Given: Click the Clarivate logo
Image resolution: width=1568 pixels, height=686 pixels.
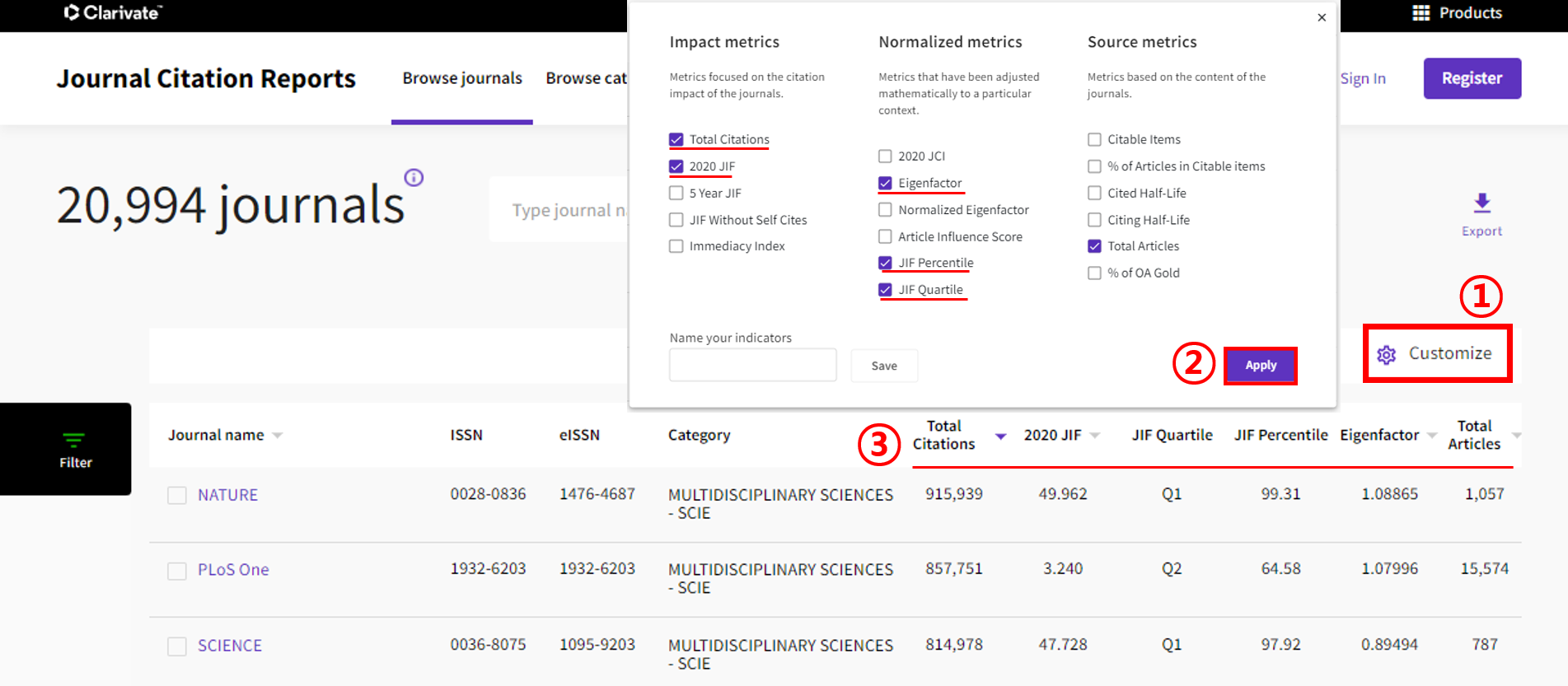Looking at the screenshot, I should (x=113, y=13).
